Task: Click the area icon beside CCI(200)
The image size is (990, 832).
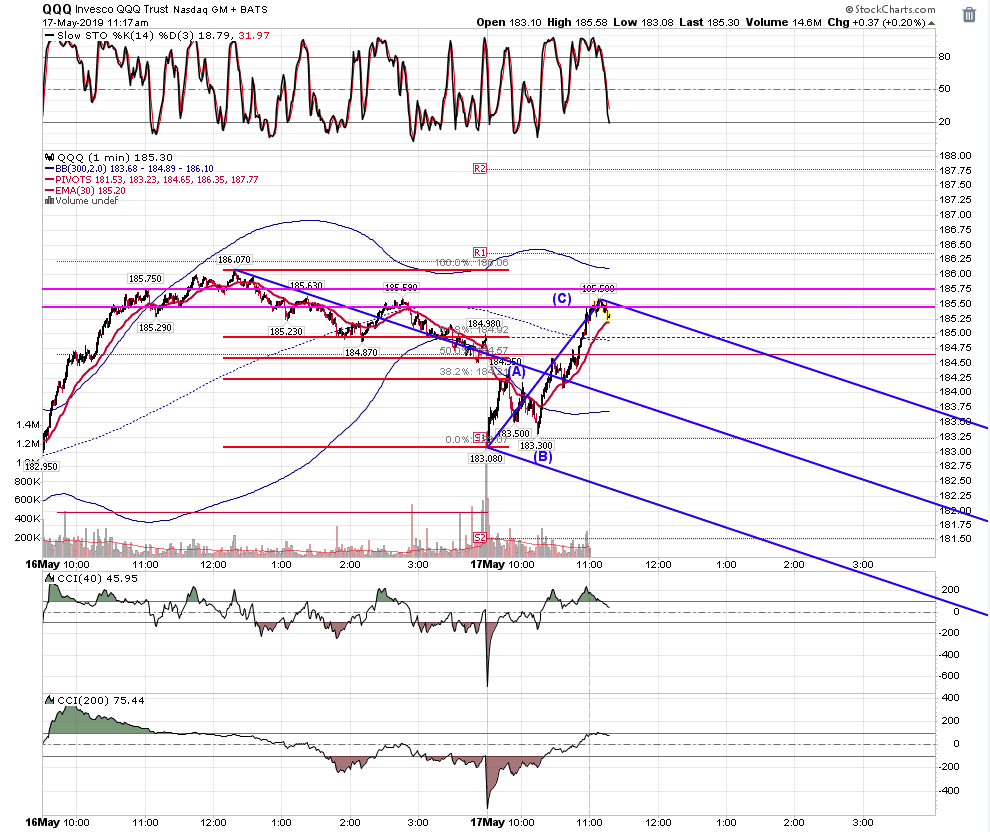Action: click(49, 700)
